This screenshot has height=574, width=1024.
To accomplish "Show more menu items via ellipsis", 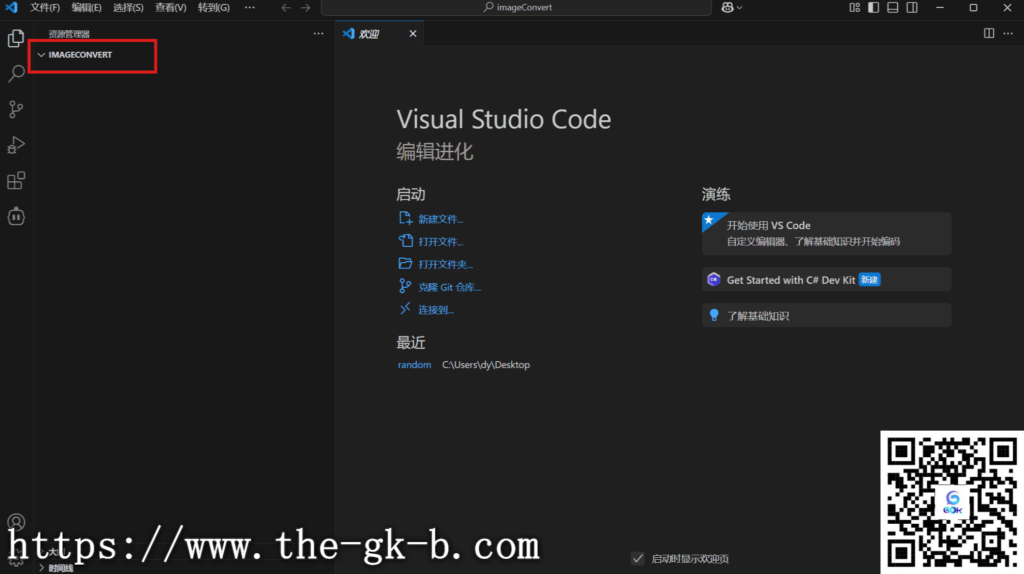I will pos(249,8).
